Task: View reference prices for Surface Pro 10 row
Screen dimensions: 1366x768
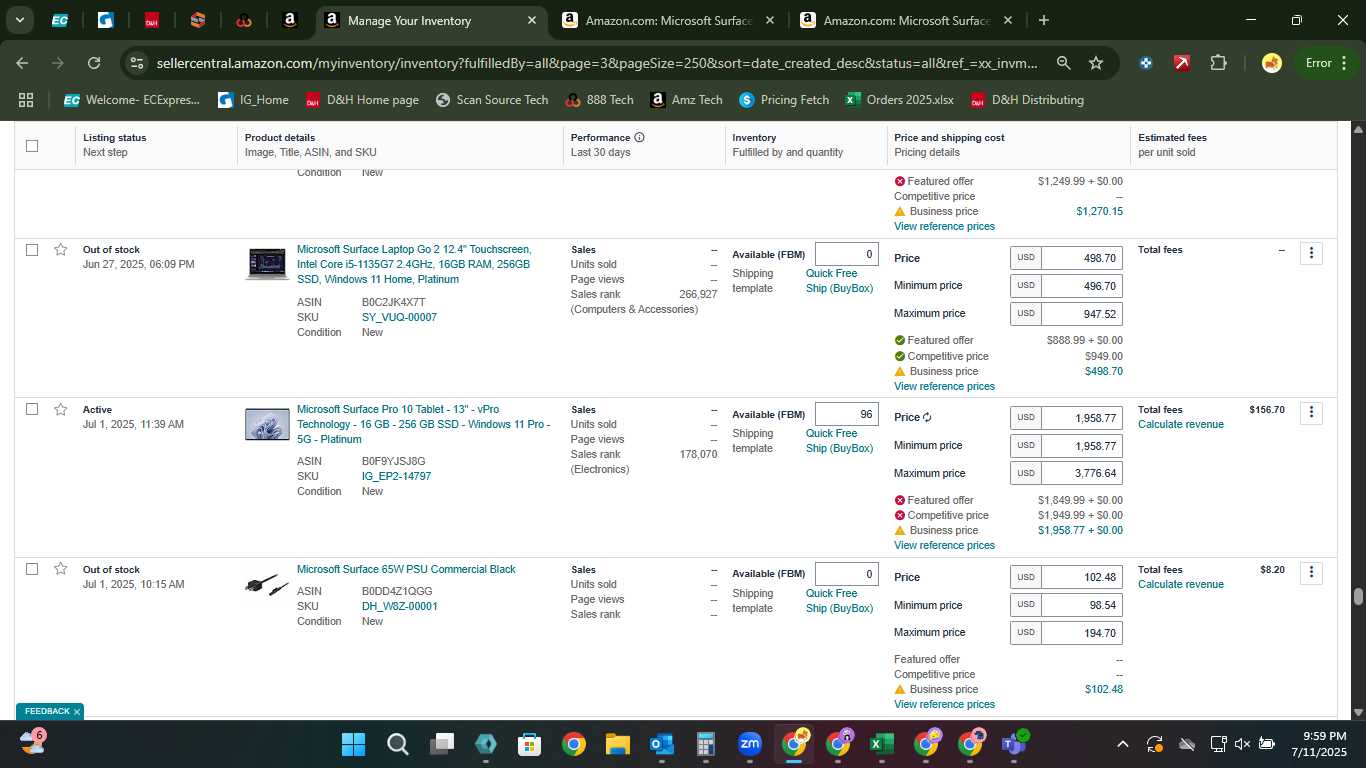Action: point(944,546)
